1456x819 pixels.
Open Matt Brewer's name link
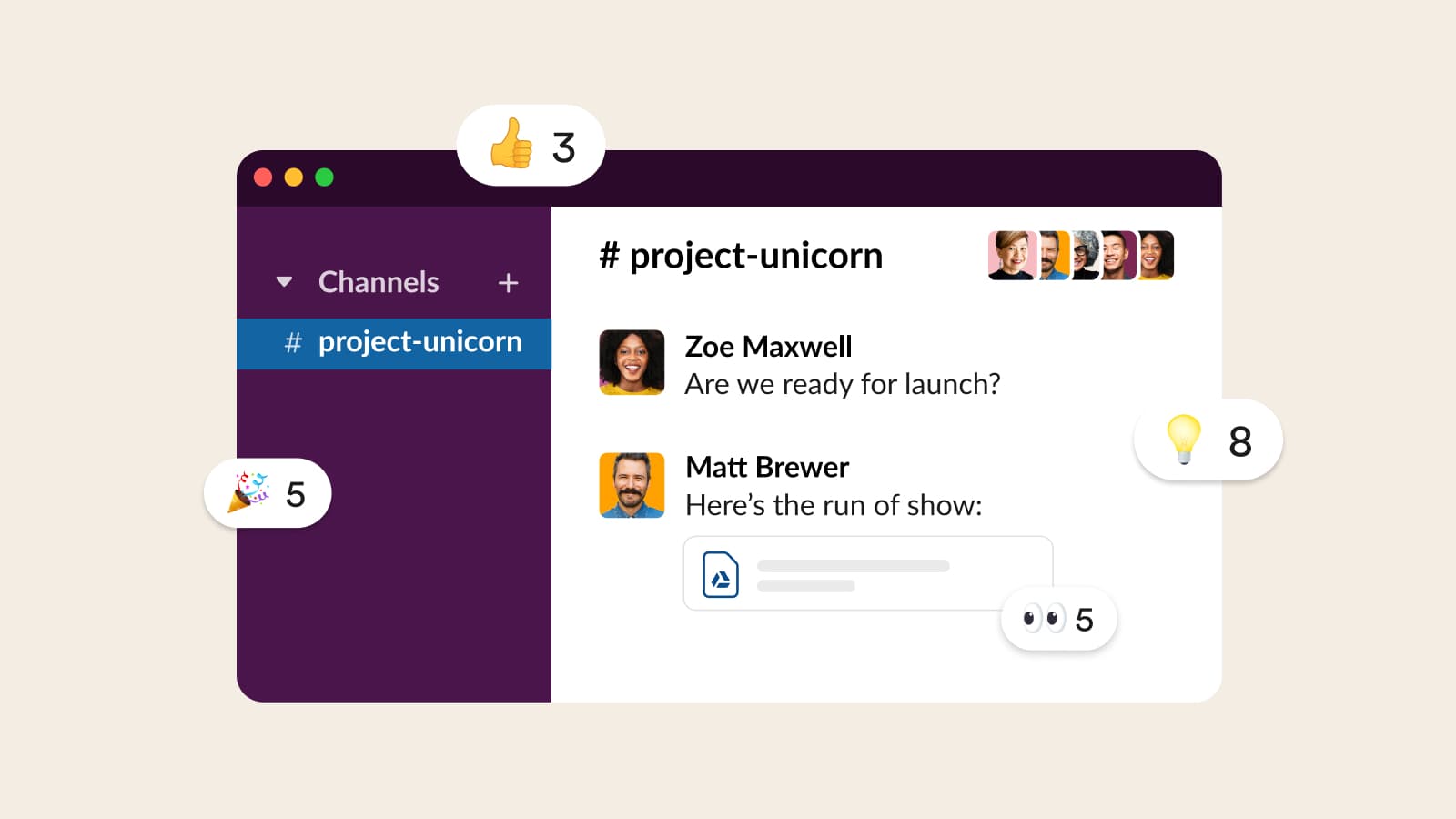(x=766, y=467)
